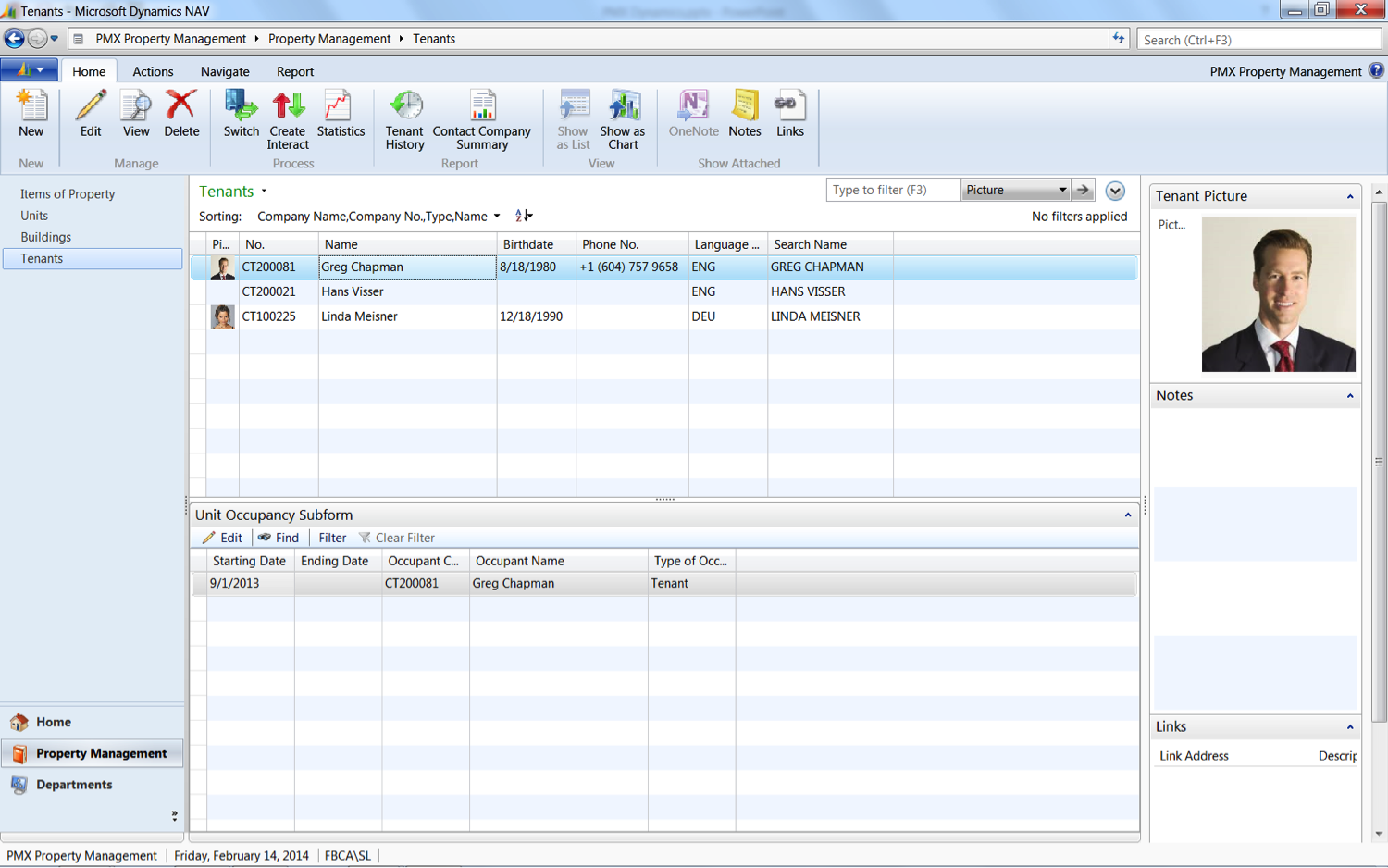The image size is (1388, 868).
Task: Click the Search Name column header
Action: (x=830, y=244)
